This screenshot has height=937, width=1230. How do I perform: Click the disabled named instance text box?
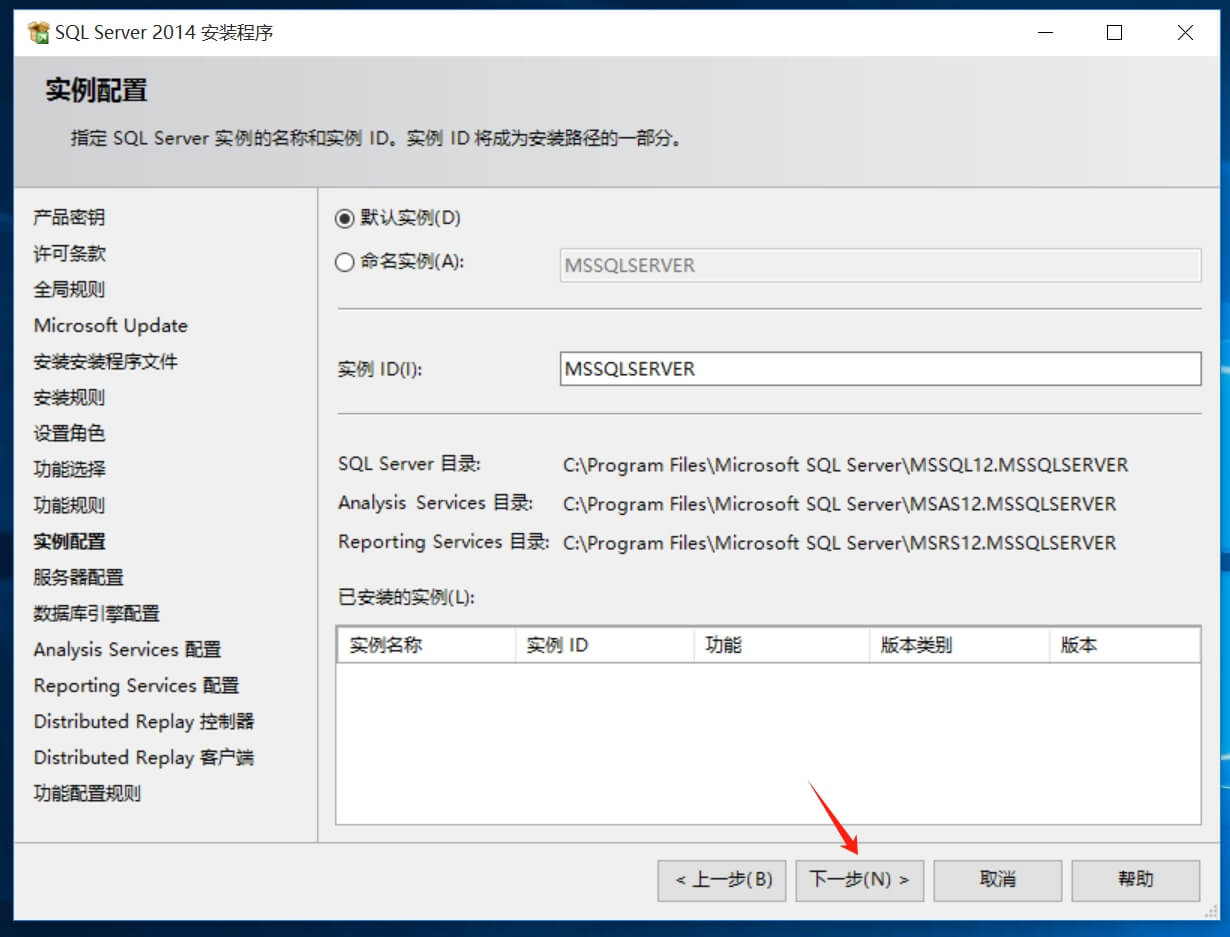(880, 266)
